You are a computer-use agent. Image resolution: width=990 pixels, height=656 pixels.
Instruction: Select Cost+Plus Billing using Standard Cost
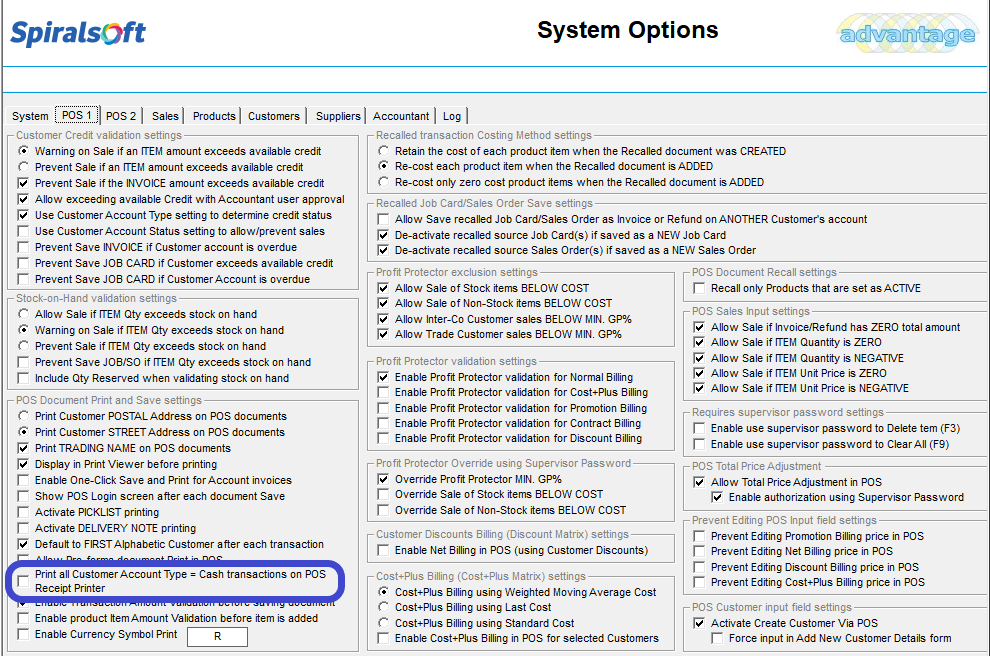tap(383, 623)
